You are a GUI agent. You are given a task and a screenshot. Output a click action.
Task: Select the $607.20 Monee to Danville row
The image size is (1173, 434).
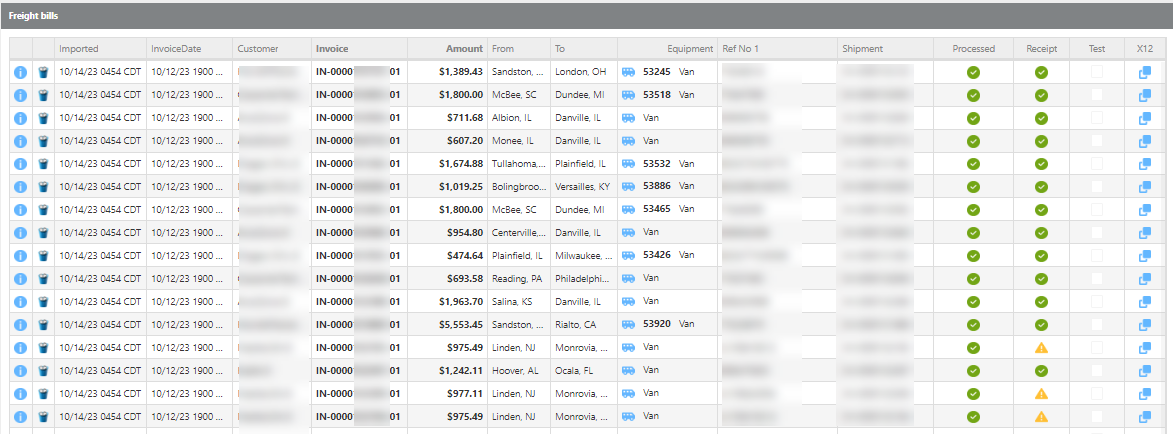[x=520, y=141]
